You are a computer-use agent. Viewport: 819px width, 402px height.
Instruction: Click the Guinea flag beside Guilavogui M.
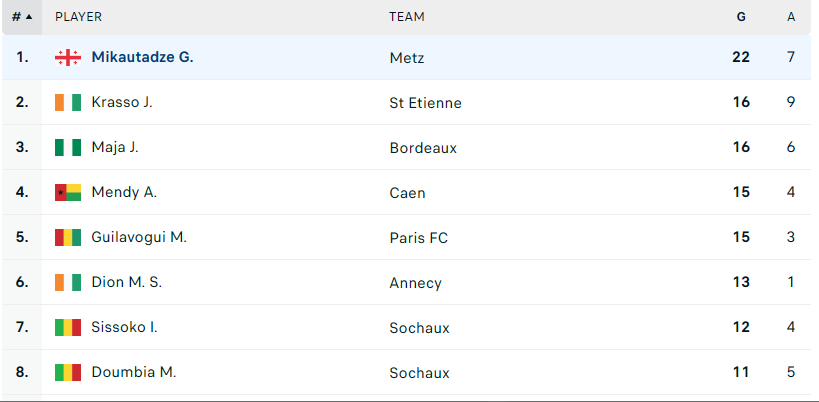tap(68, 237)
